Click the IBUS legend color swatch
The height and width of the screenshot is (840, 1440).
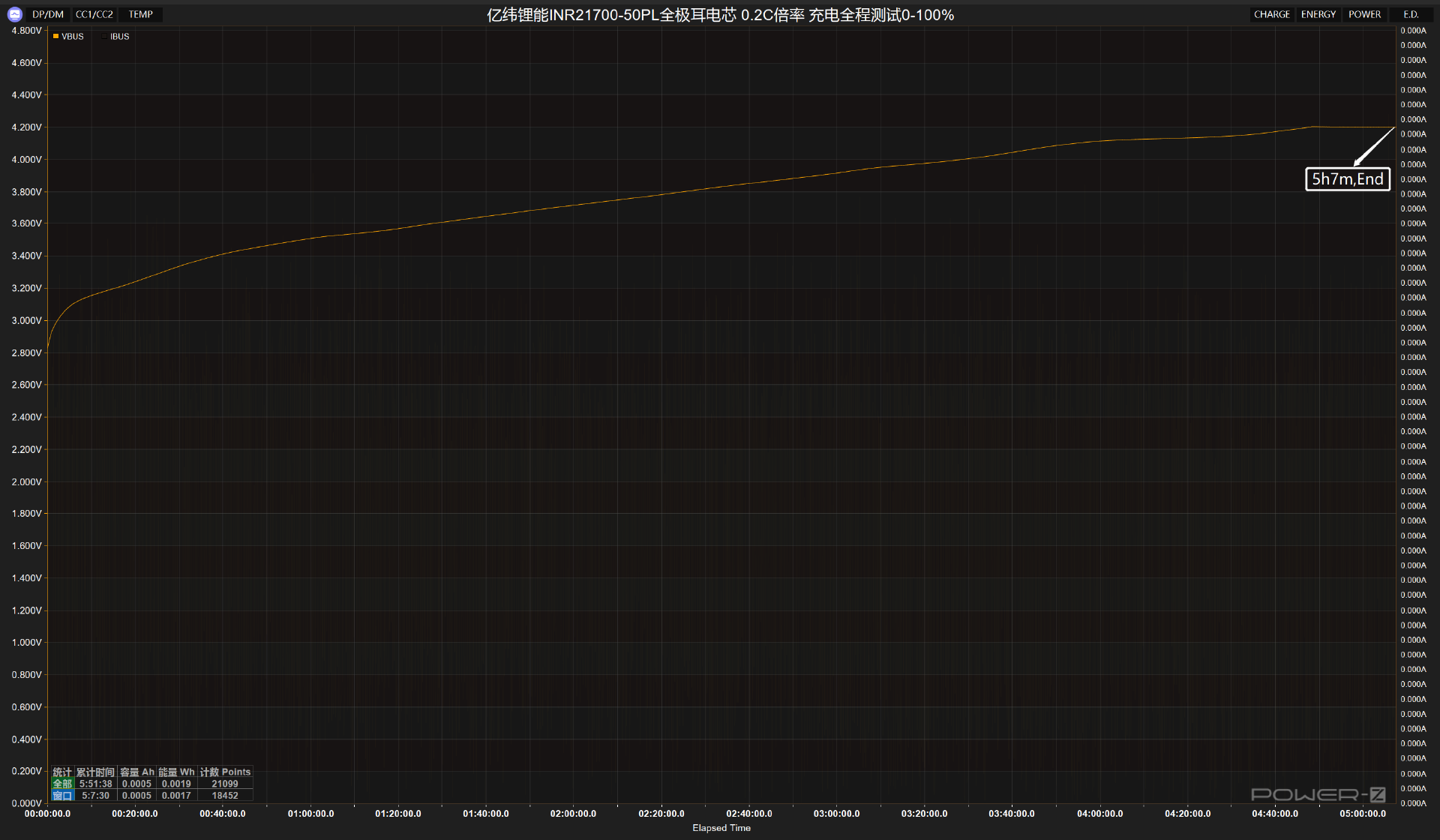click(x=105, y=36)
